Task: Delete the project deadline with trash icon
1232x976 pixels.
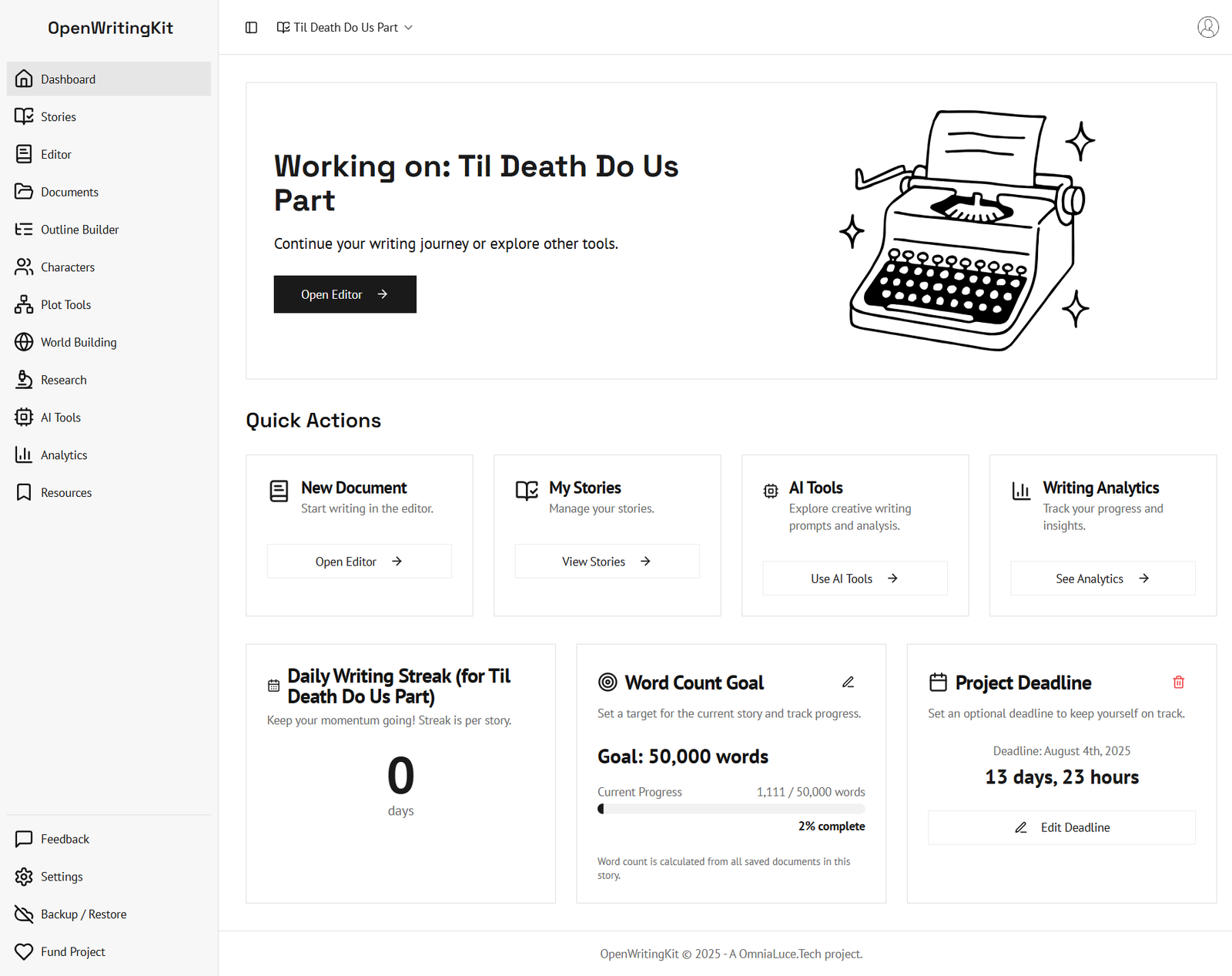Action: click(x=1178, y=683)
